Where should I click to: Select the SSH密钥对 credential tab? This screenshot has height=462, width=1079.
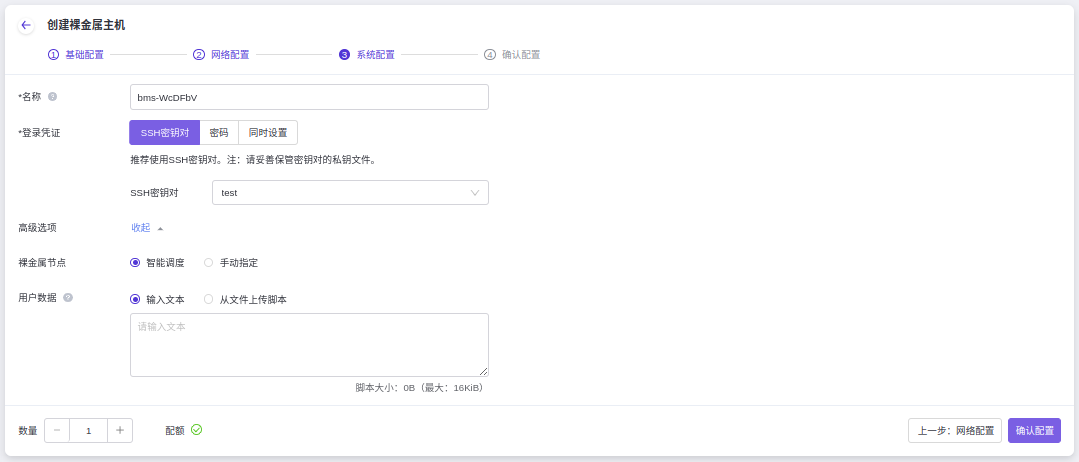165,133
